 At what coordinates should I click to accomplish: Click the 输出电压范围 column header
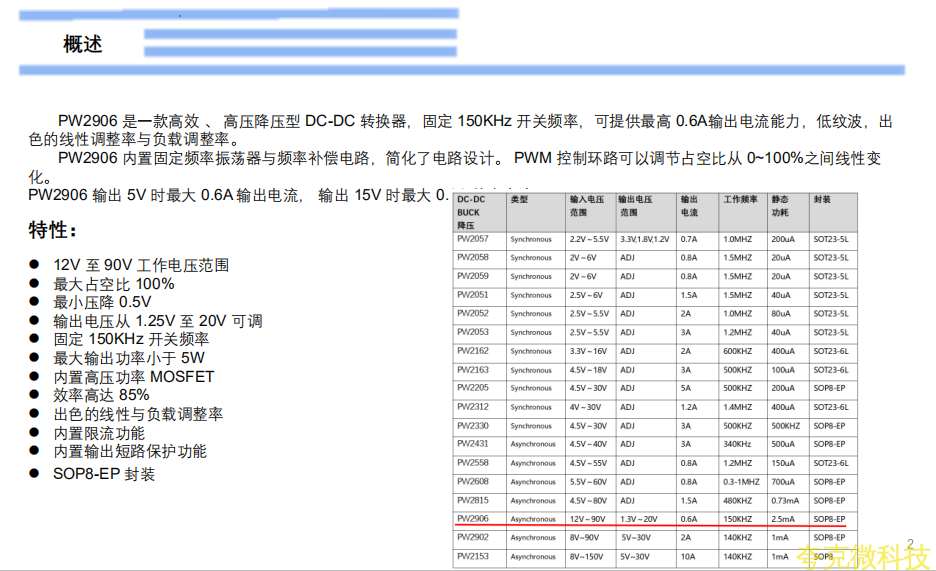pyautogui.click(x=635, y=205)
